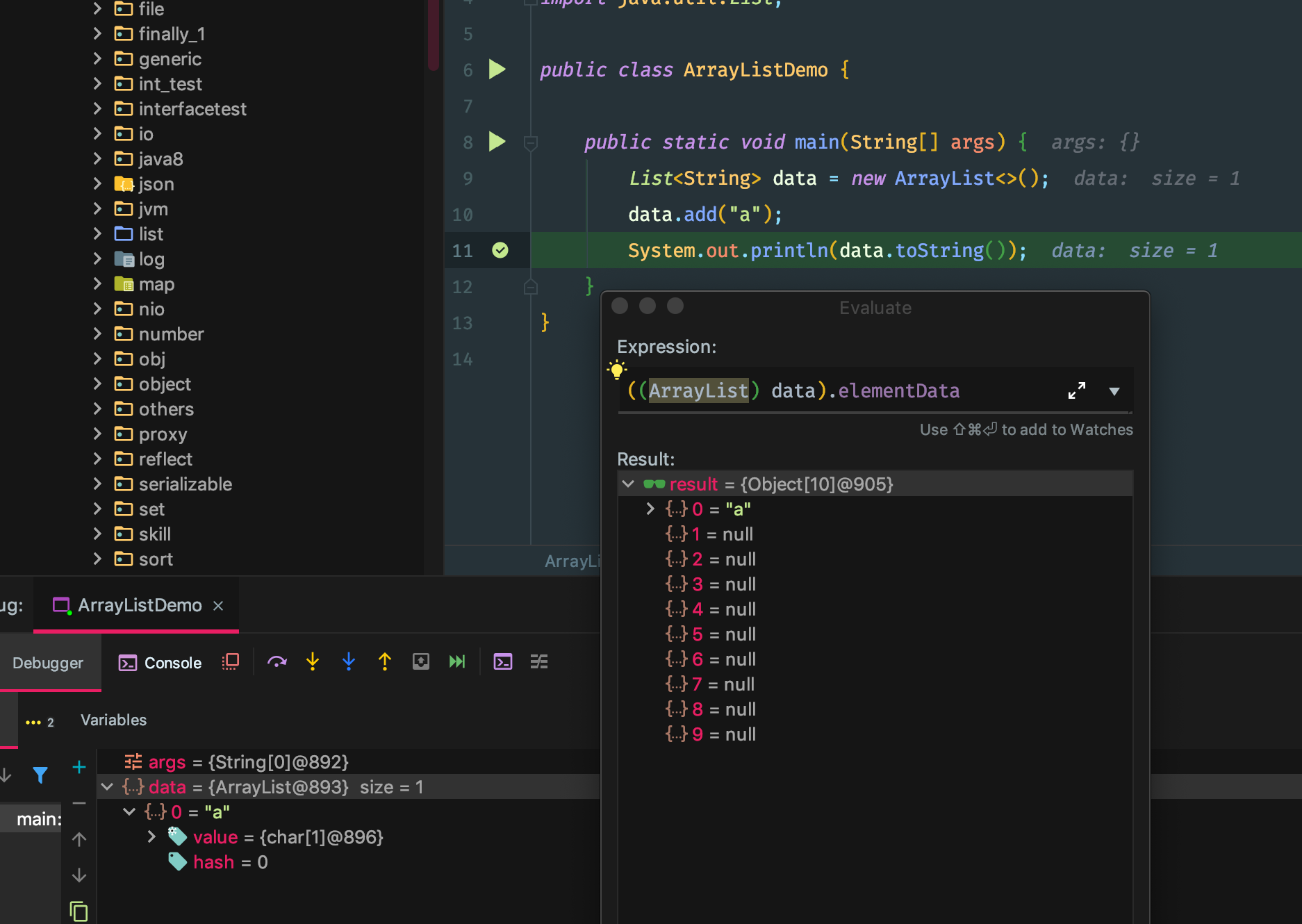Click the Drop Frame icon

(x=421, y=662)
